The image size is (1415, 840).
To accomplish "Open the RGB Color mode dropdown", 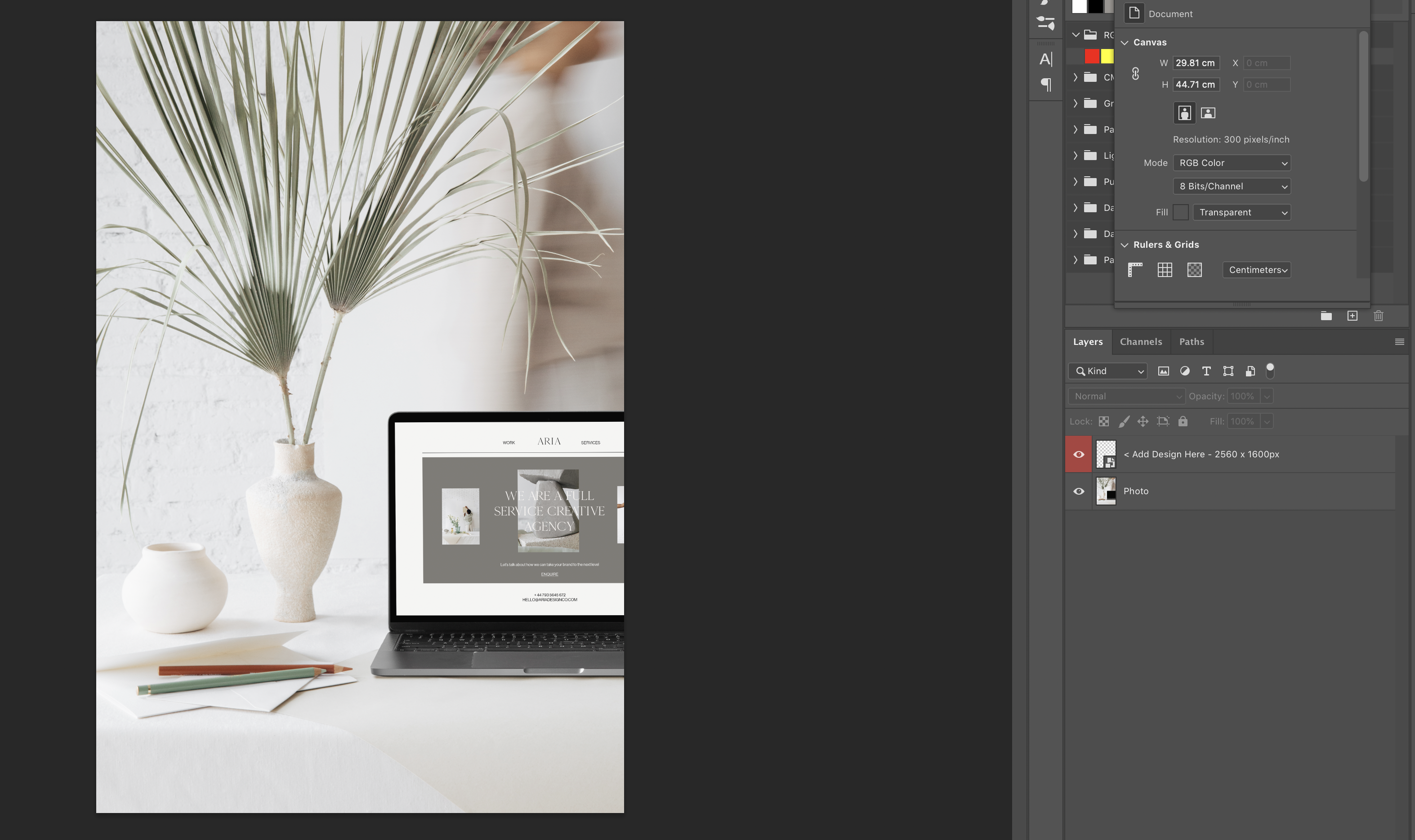I will coord(1232,163).
